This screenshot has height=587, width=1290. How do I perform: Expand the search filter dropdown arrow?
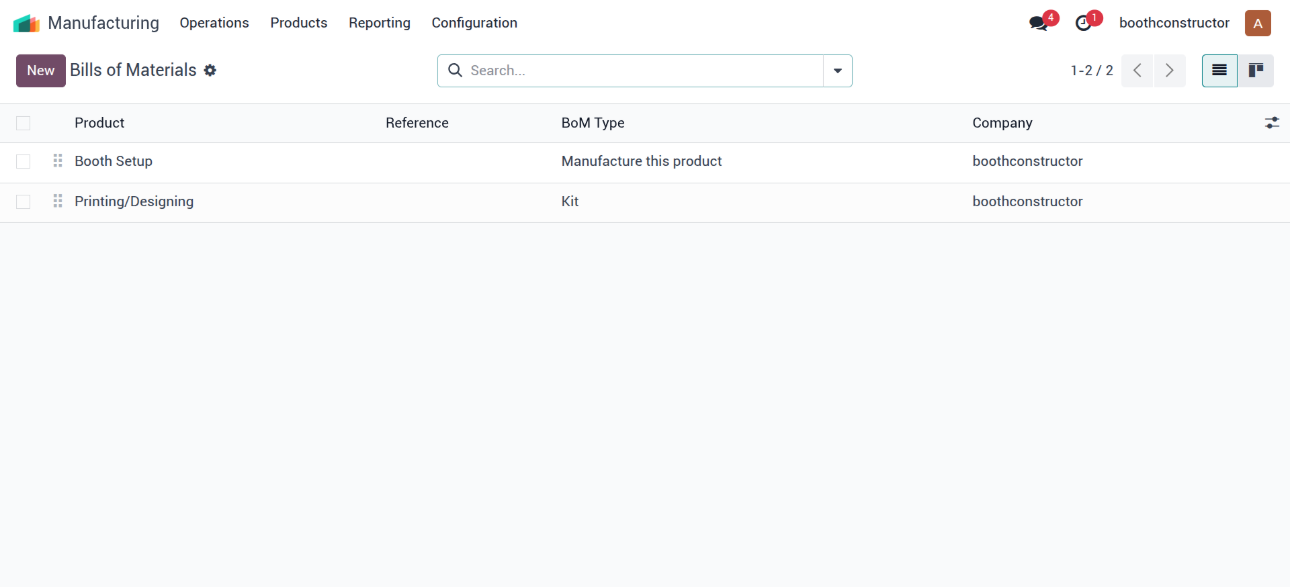pos(837,71)
